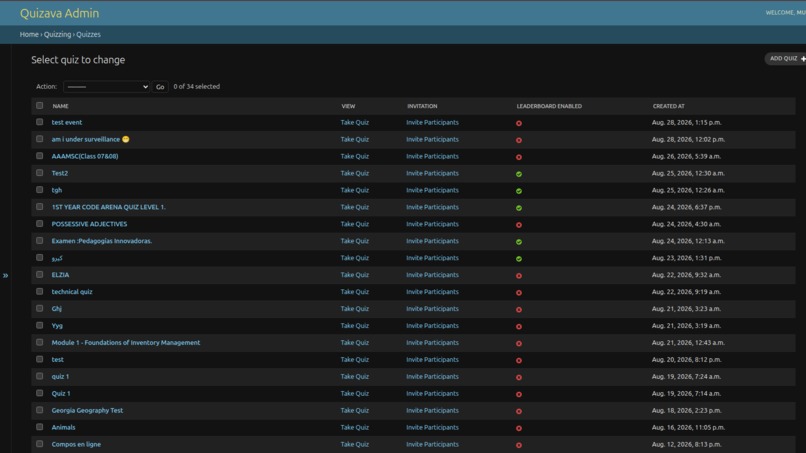
Task: Open the AAAMSC(Class 07&08) quiz
Action: [x=85, y=156]
